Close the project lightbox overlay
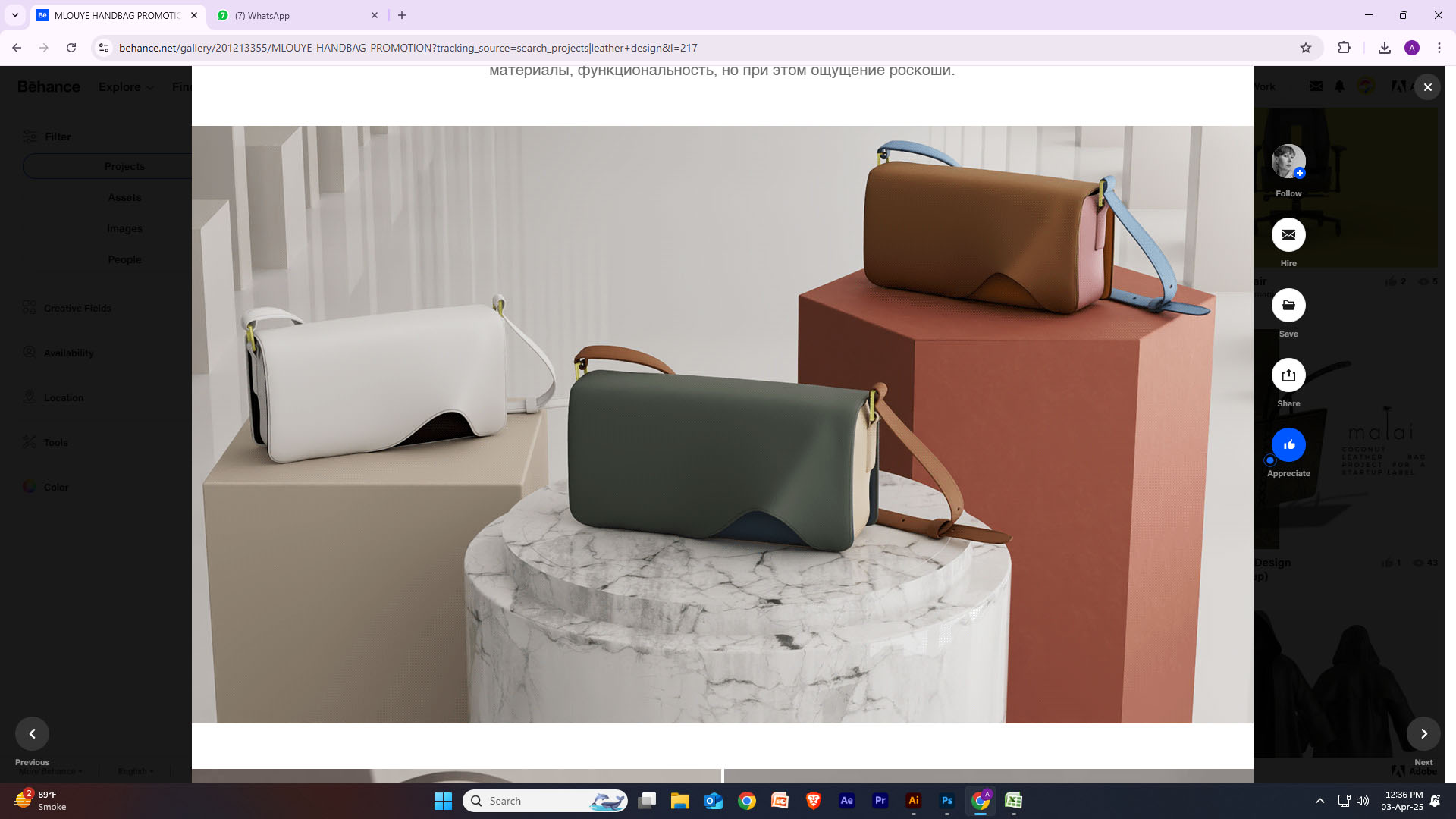The height and width of the screenshot is (819, 1456). pyautogui.click(x=1427, y=87)
